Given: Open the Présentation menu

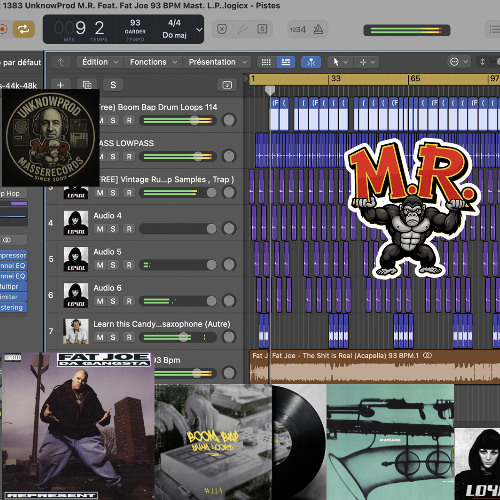Looking at the screenshot, I should 218,62.
